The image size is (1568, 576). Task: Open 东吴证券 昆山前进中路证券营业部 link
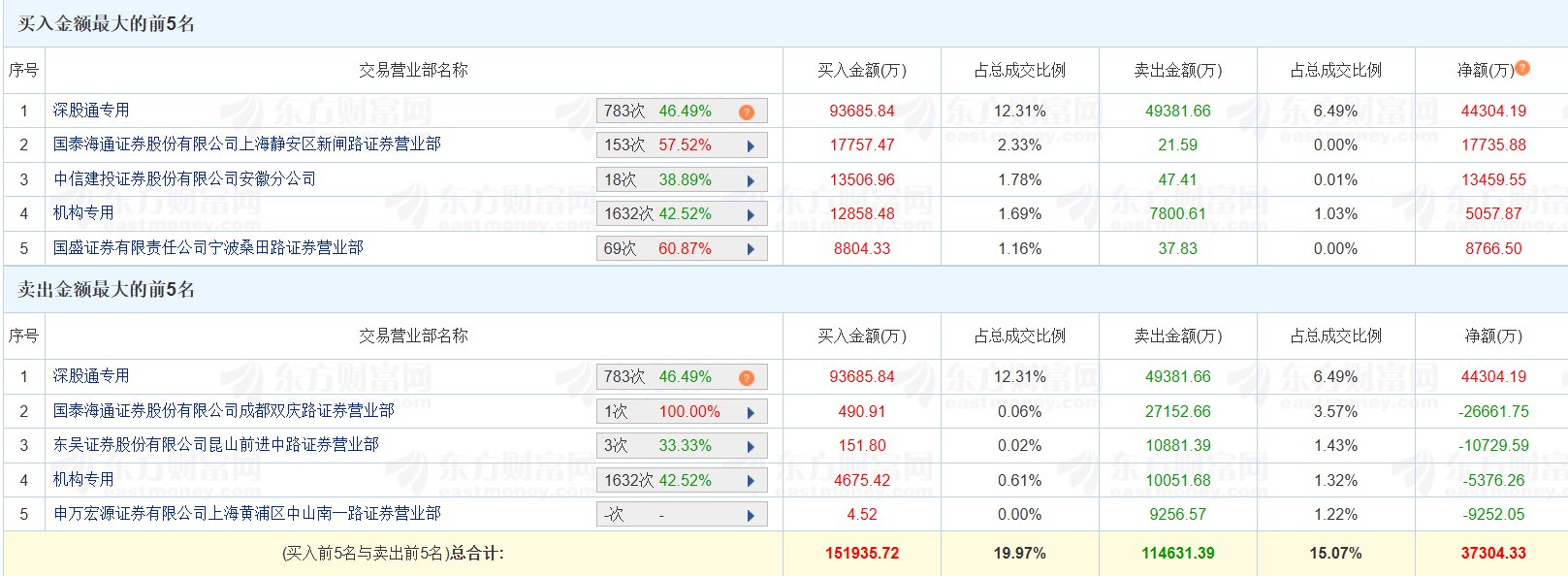tap(215, 445)
